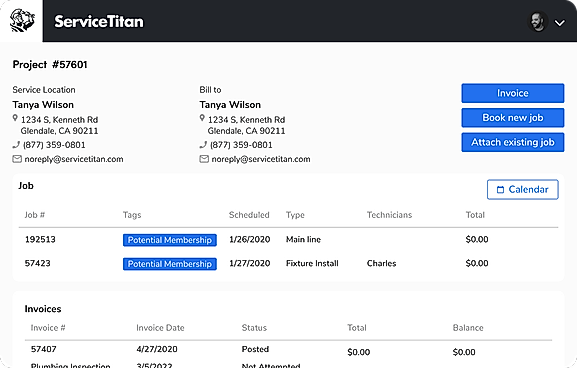This screenshot has width=577, height=368.
Task: Click the Status column header
Action: [254, 328]
